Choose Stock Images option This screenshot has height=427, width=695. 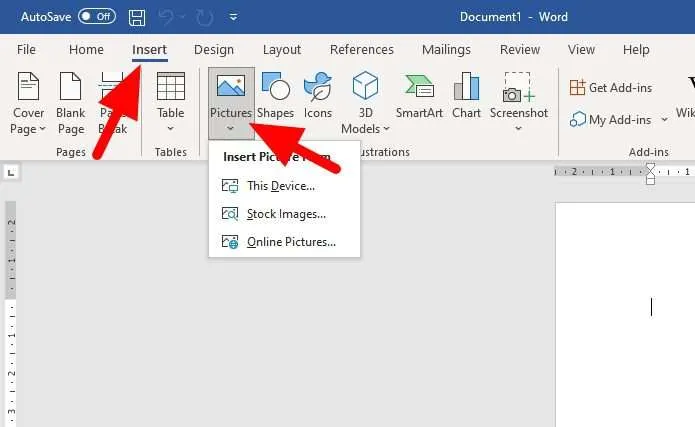284,214
